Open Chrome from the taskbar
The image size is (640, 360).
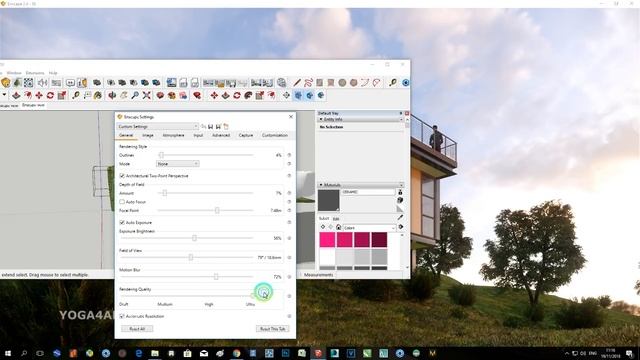(236, 353)
